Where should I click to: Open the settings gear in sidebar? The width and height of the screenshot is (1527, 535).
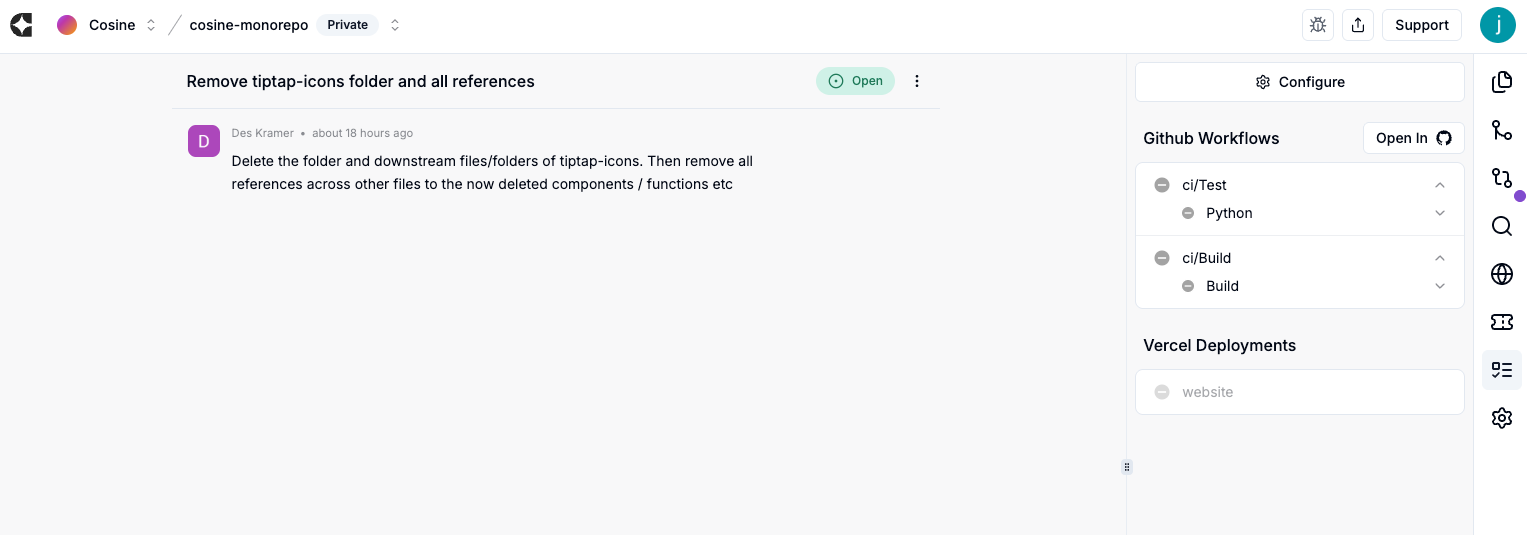1501,418
